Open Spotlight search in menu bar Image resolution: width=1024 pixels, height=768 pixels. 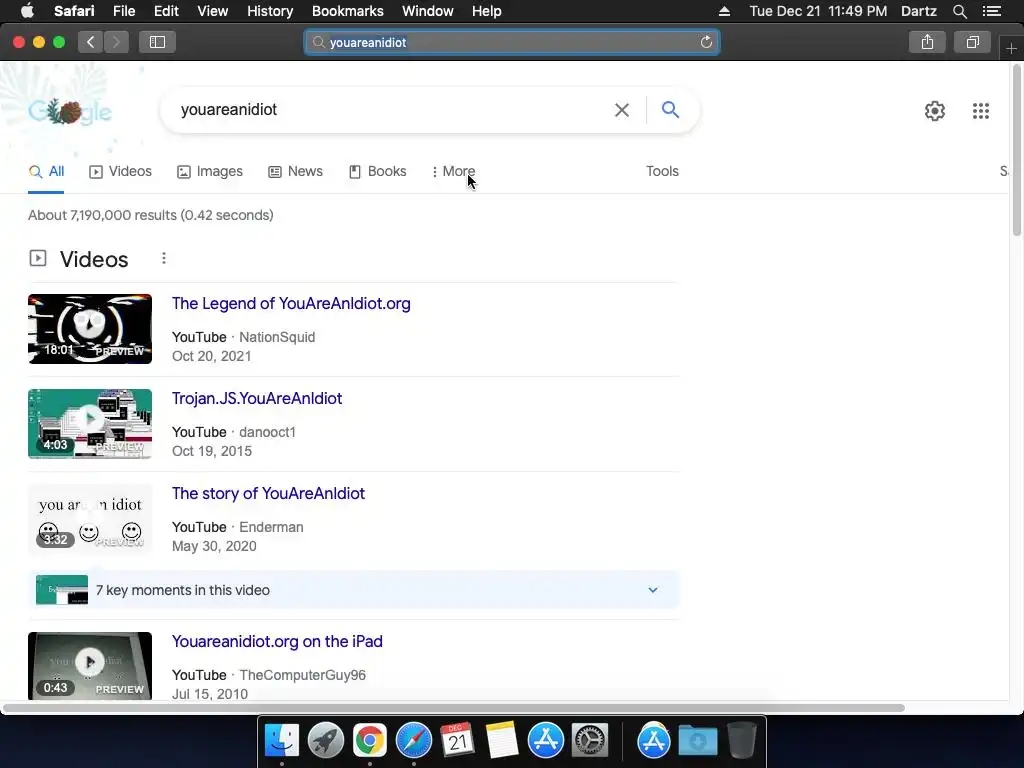[959, 11]
